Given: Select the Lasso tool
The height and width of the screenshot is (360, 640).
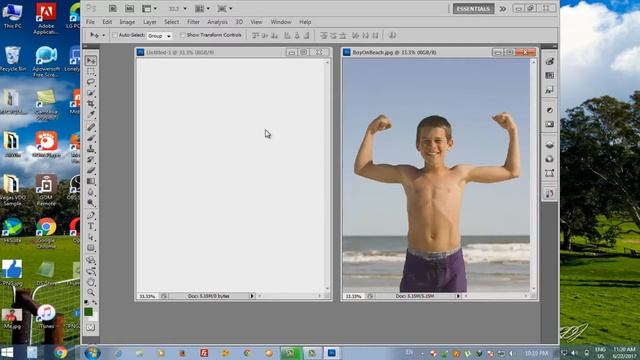Looking at the screenshot, I should pos(91,82).
